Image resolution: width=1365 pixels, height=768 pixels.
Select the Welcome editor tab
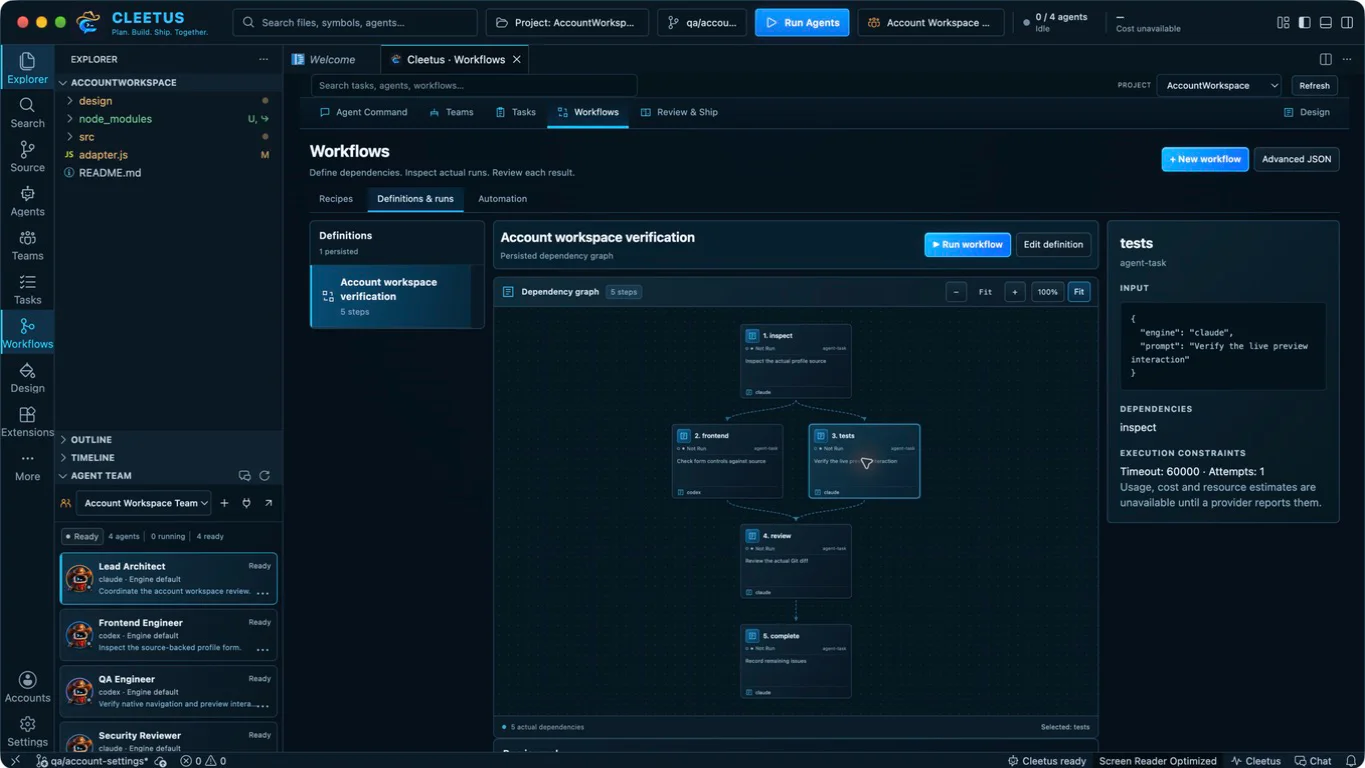tap(332, 59)
